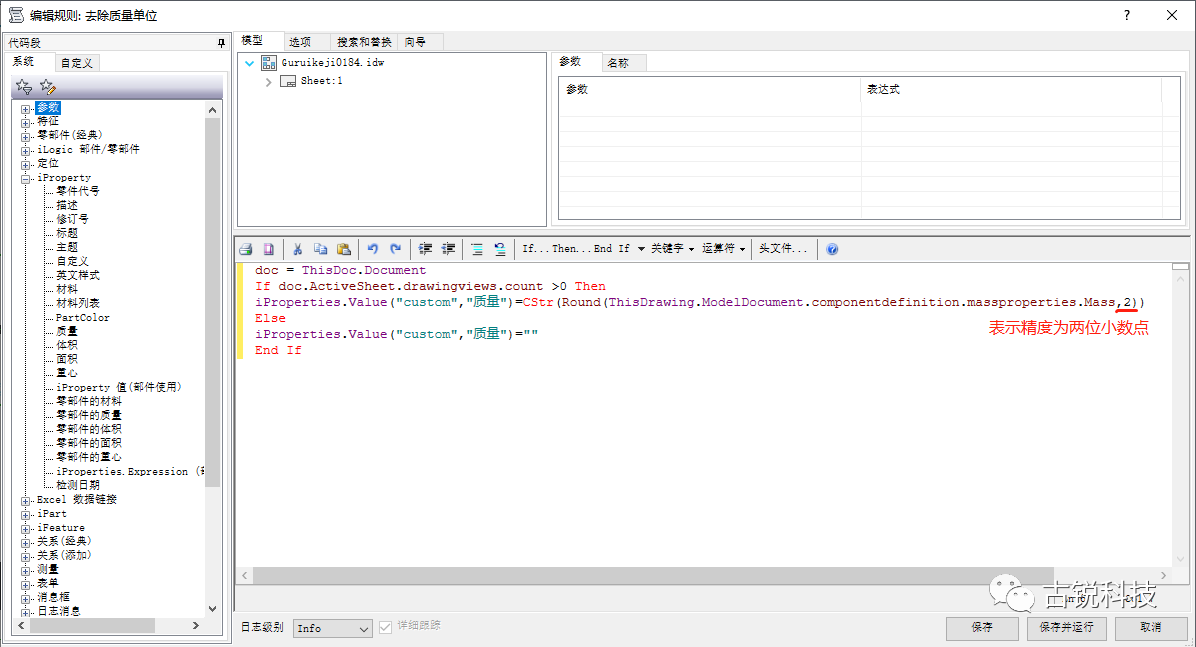This screenshot has width=1196, height=647.
Task: Click the comment lines icon
Action: [477, 249]
